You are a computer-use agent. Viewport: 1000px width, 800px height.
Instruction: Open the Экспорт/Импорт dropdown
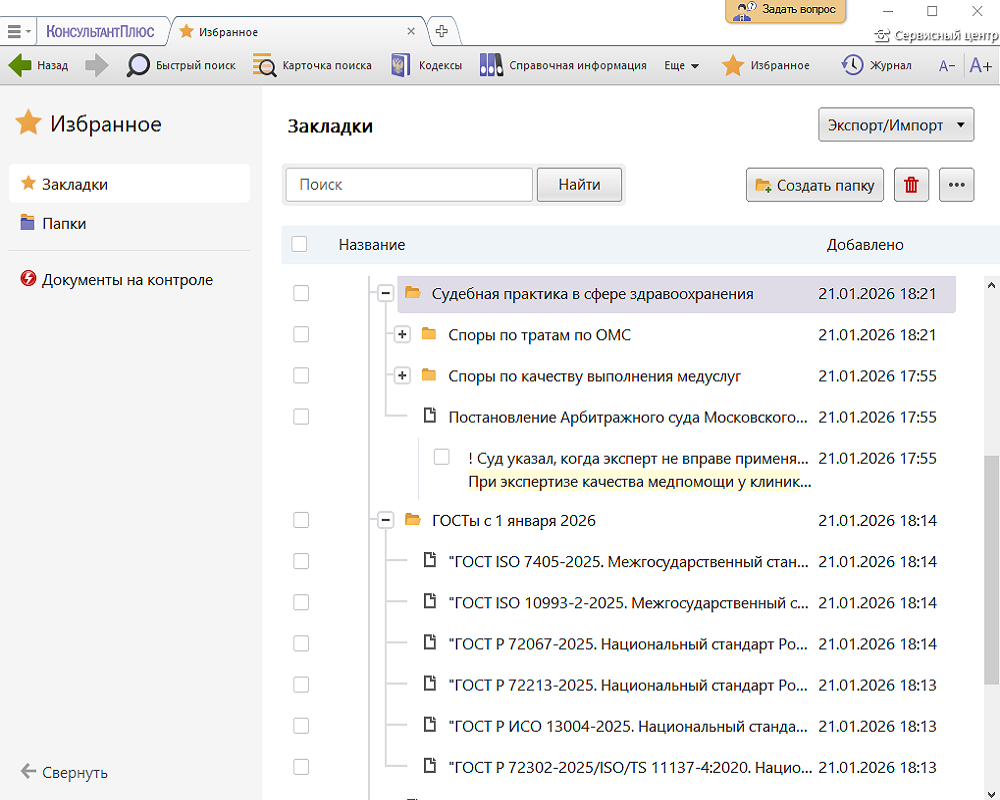point(895,126)
